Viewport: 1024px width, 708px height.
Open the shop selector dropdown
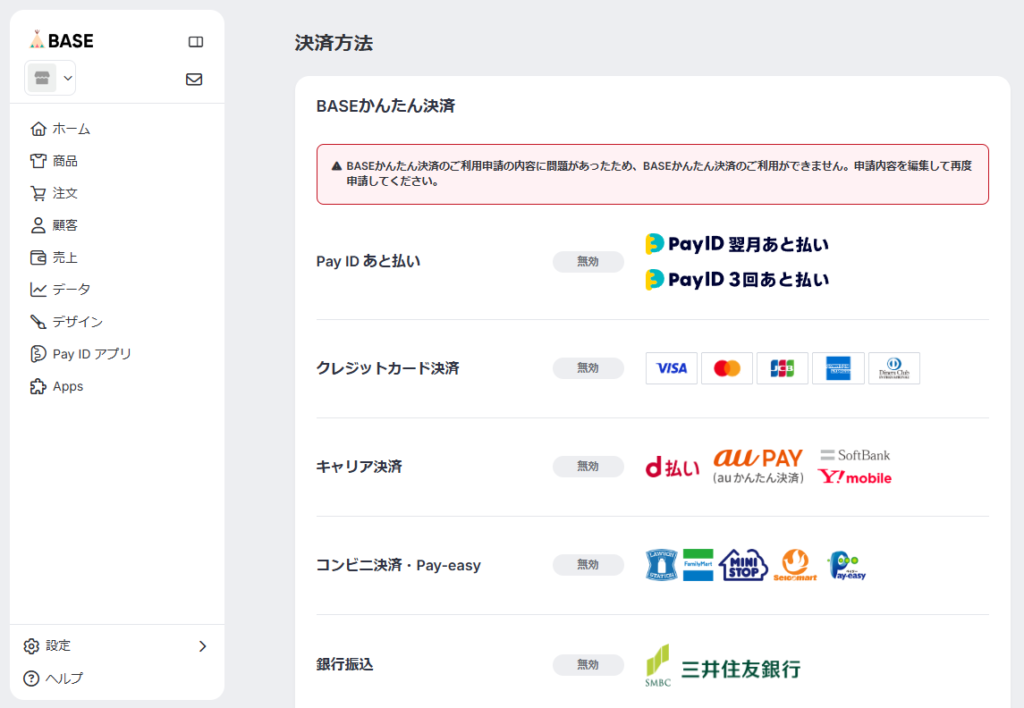click(51, 78)
